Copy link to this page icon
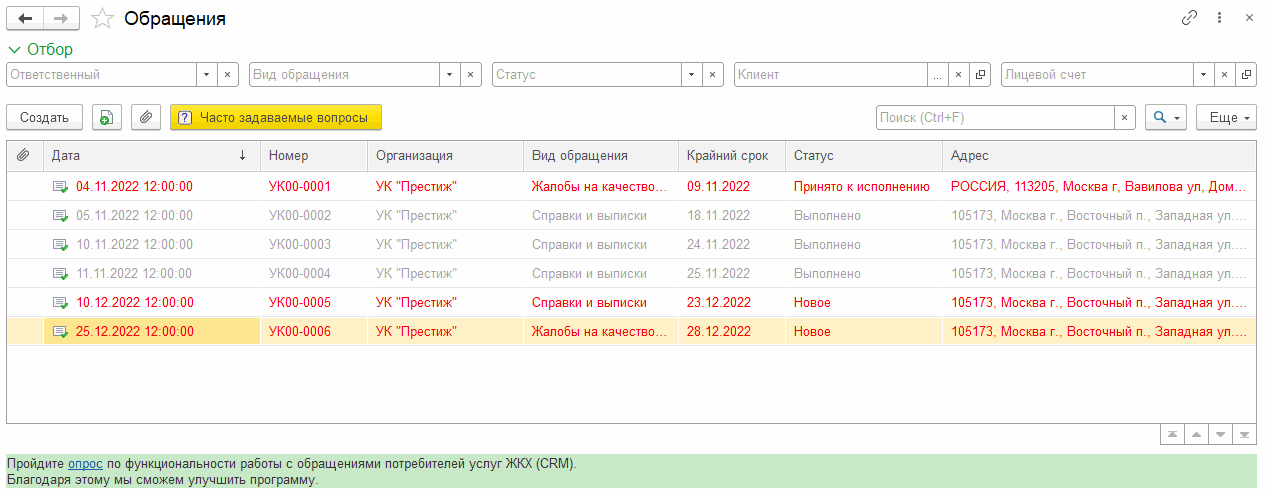The width and height of the screenshot is (1272, 496). [1190, 18]
